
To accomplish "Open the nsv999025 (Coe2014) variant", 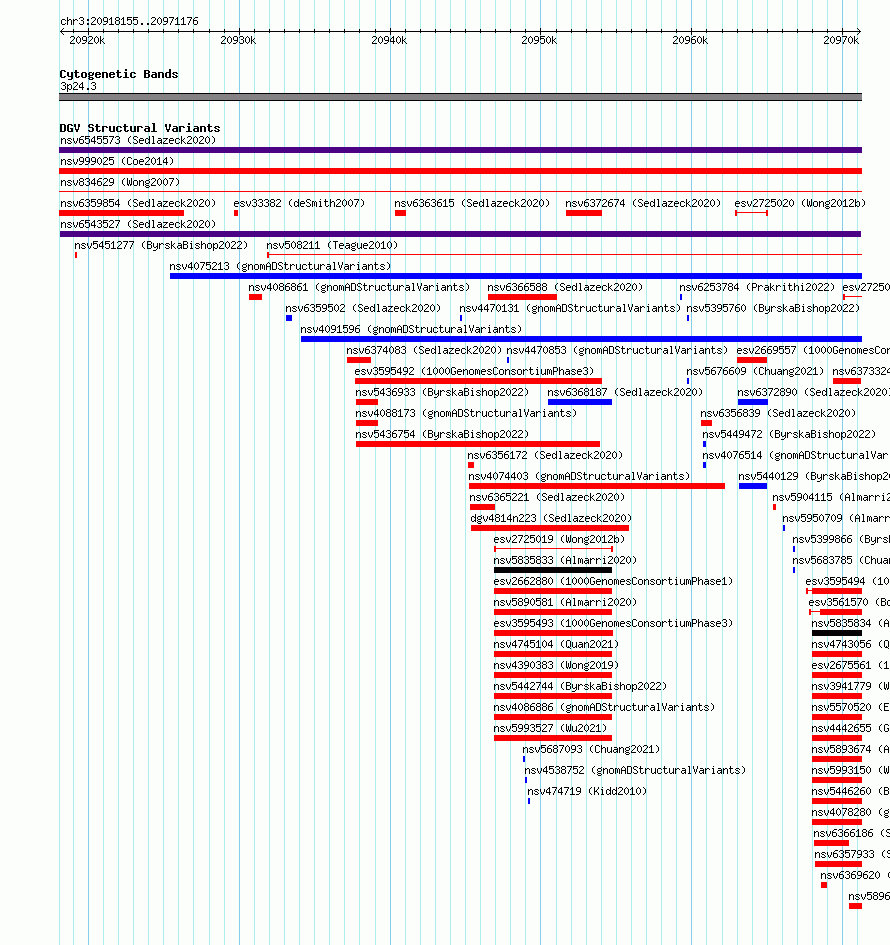I will coord(117,161).
